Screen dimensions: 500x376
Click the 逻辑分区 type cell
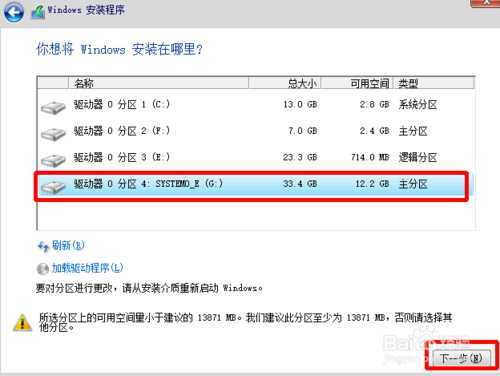(418, 157)
